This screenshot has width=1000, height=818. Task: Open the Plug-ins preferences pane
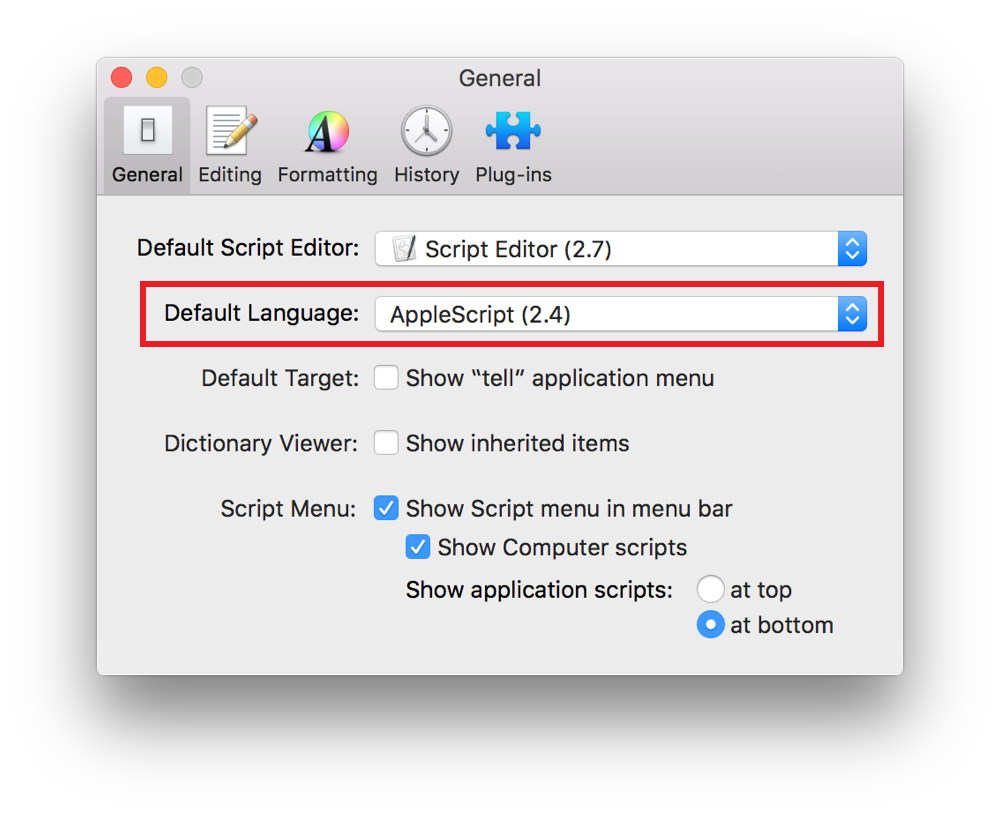513,141
